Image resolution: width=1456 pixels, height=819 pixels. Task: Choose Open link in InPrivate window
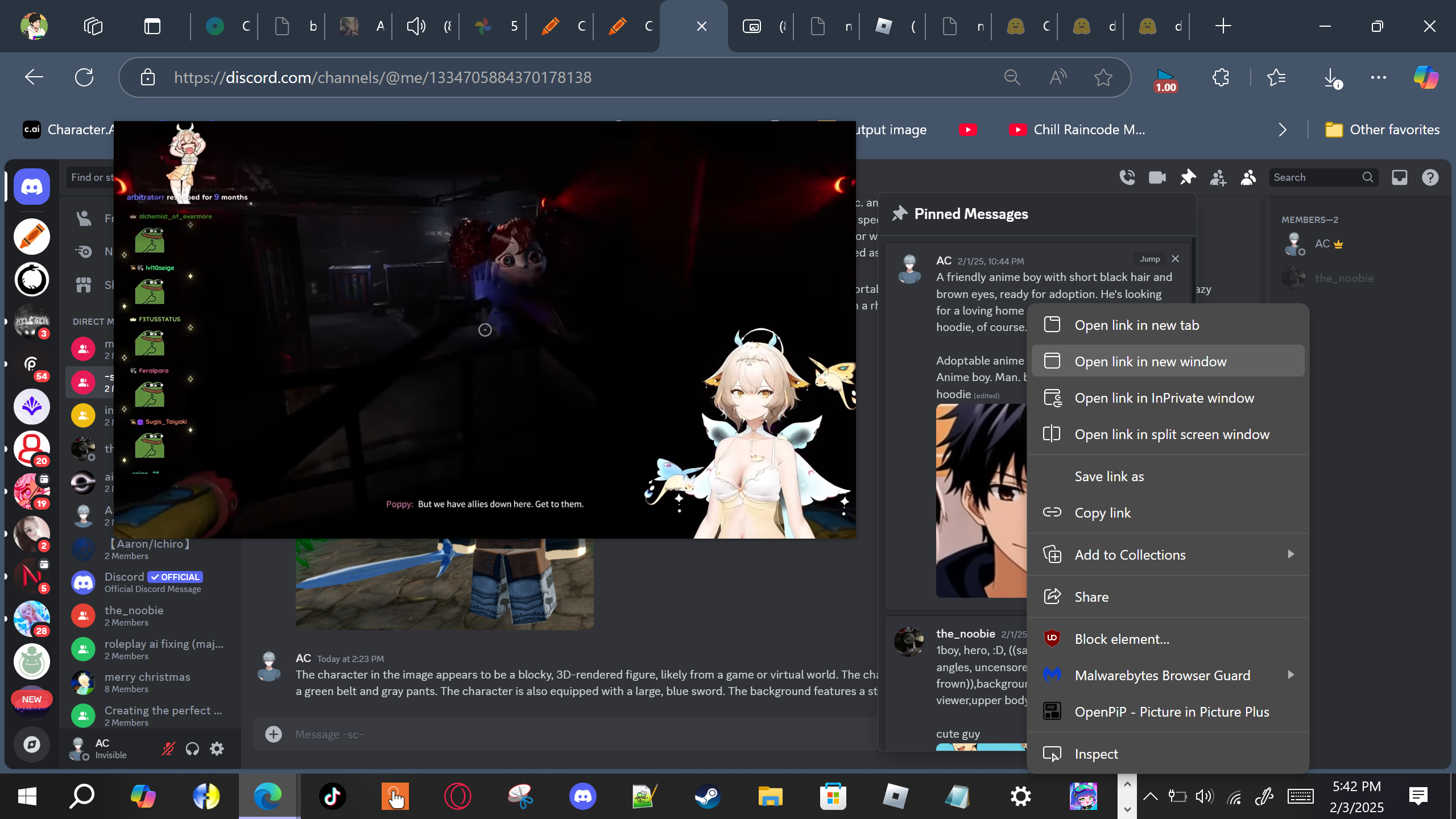click(1168, 398)
